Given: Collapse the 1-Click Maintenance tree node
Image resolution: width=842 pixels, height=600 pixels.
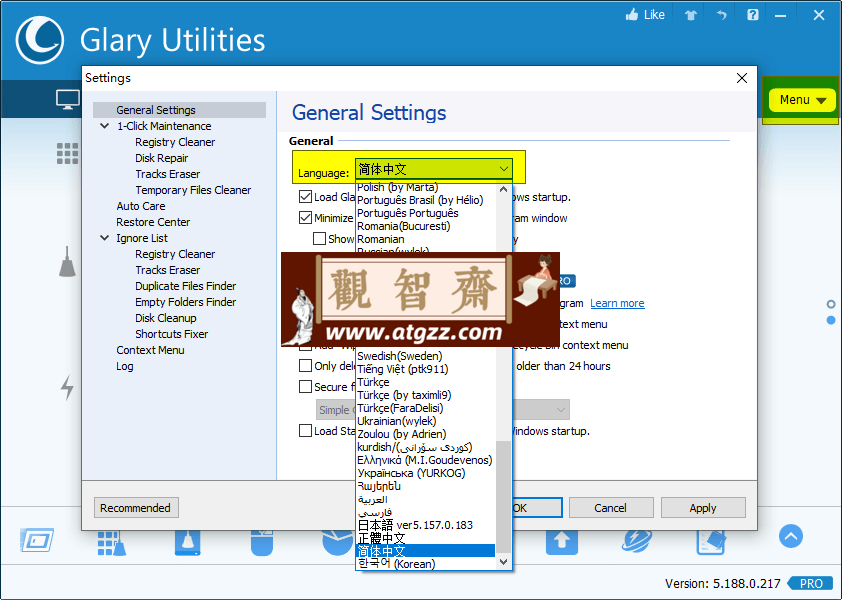Looking at the screenshot, I should 105,126.
